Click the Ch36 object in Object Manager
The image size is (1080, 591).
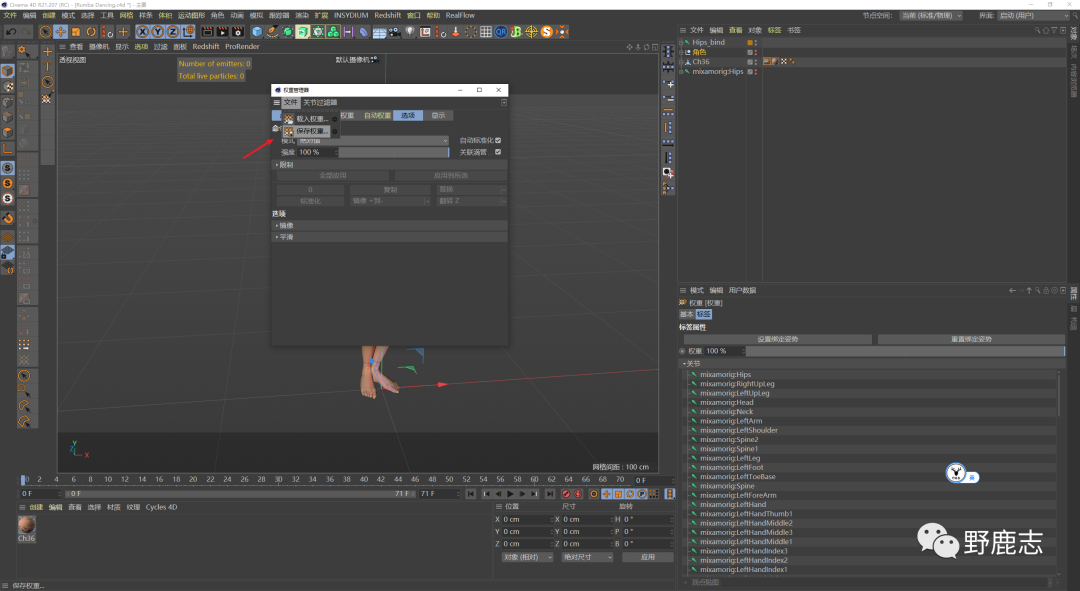701,62
